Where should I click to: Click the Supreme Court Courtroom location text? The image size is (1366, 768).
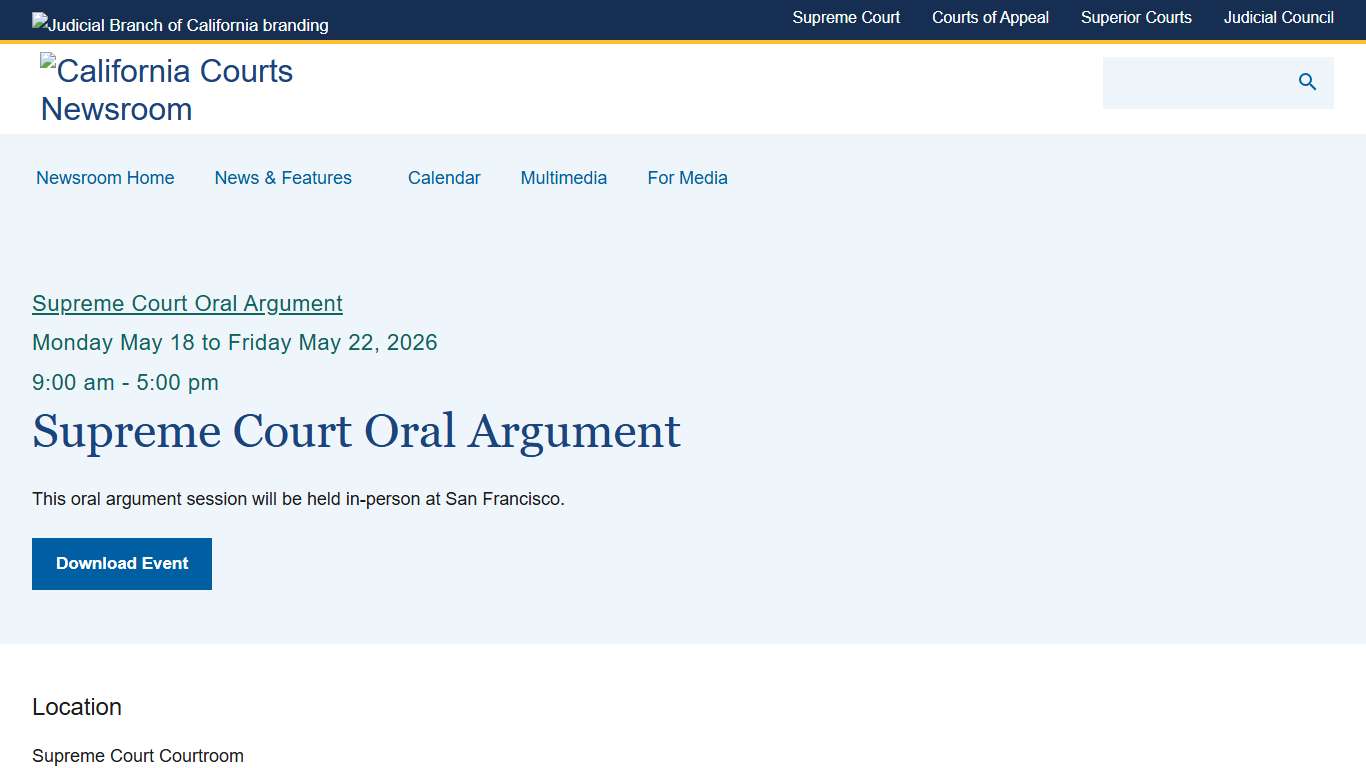(x=137, y=756)
